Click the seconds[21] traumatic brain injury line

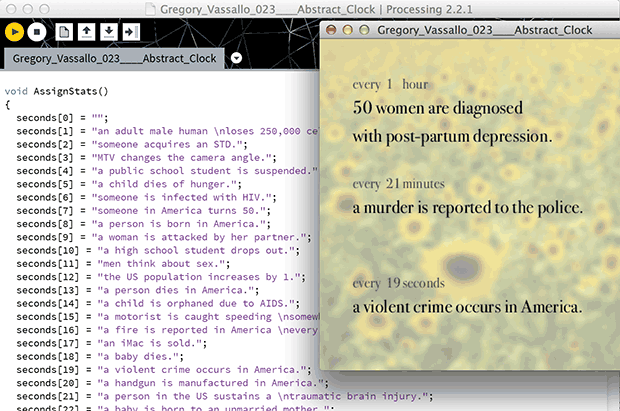pyautogui.click(x=225, y=396)
